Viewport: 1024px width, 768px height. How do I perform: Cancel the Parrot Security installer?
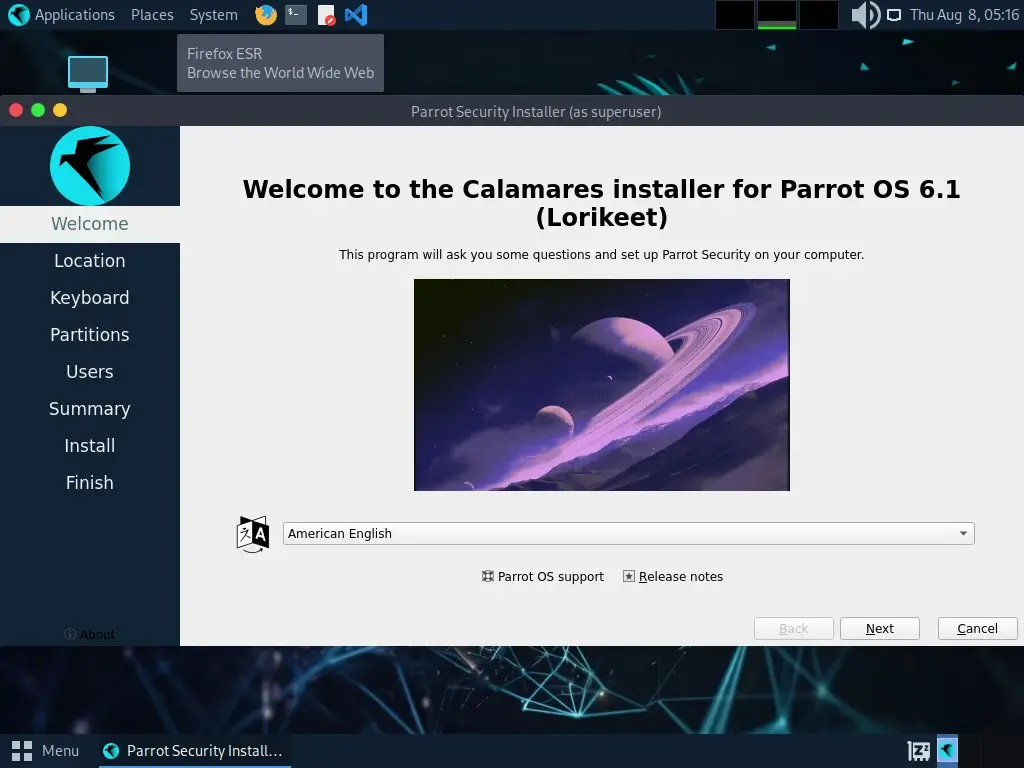pos(977,629)
